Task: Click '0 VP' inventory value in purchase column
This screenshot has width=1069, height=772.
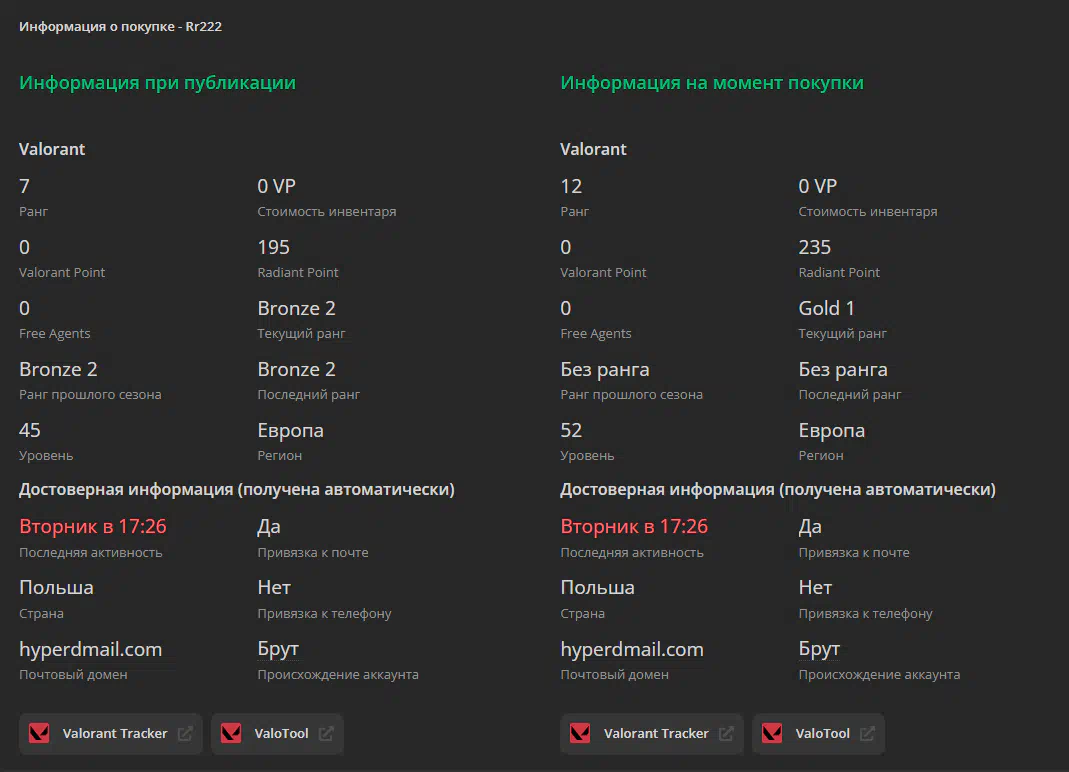Action: pyautogui.click(x=818, y=186)
